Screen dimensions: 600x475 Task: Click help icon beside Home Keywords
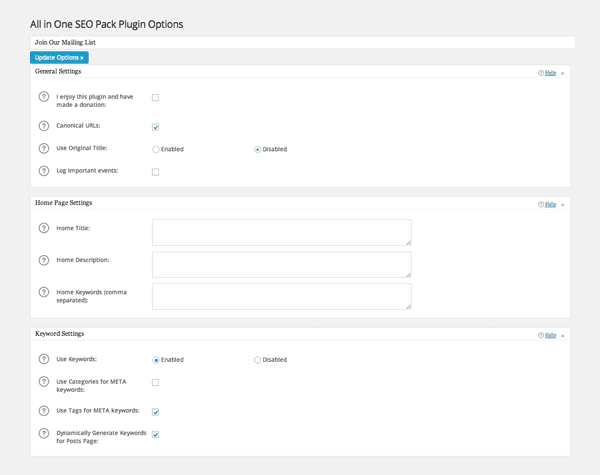pos(44,292)
